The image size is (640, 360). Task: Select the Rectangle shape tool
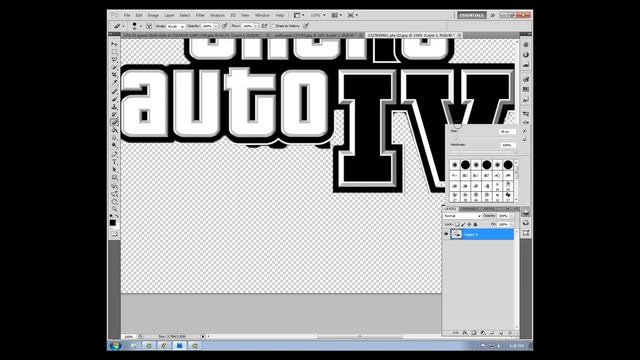[114, 178]
